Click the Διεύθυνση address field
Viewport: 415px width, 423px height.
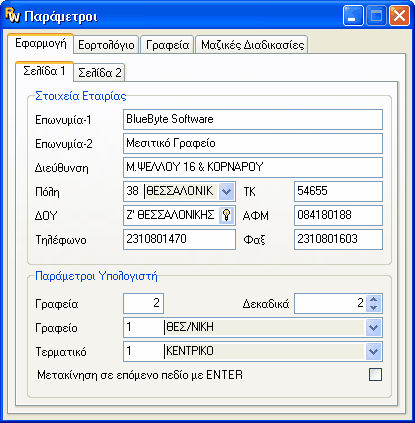click(x=253, y=167)
